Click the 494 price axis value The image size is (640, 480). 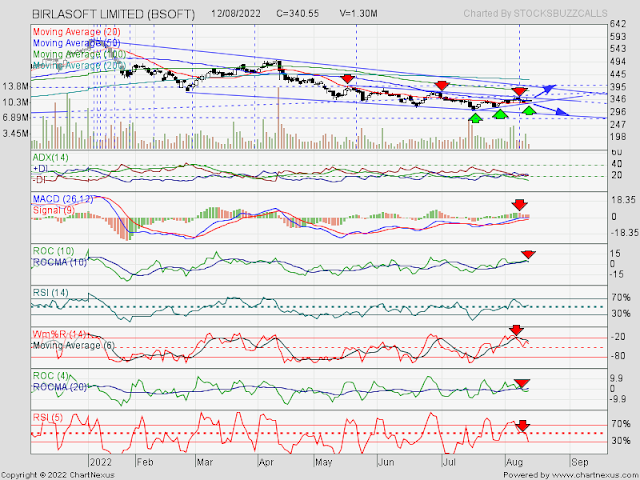(x=618, y=62)
